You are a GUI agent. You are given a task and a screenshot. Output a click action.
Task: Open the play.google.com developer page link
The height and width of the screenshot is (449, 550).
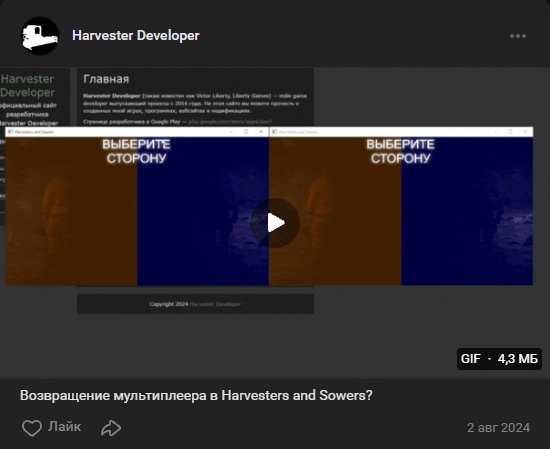(x=230, y=122)
